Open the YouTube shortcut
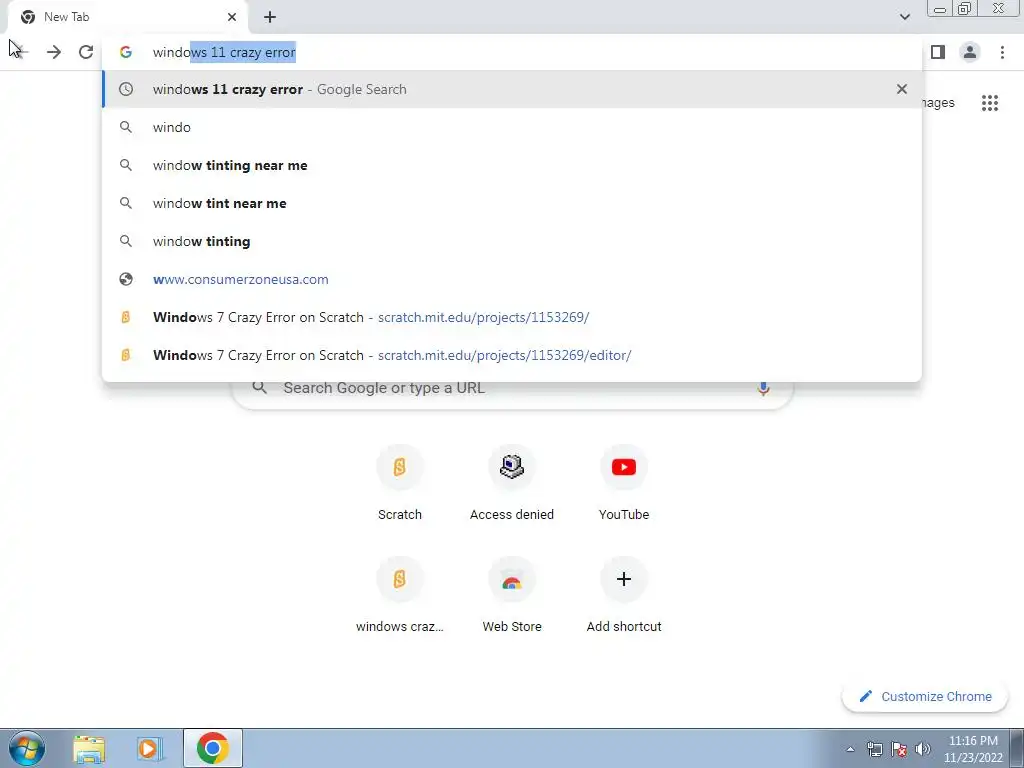 [624, 482]
